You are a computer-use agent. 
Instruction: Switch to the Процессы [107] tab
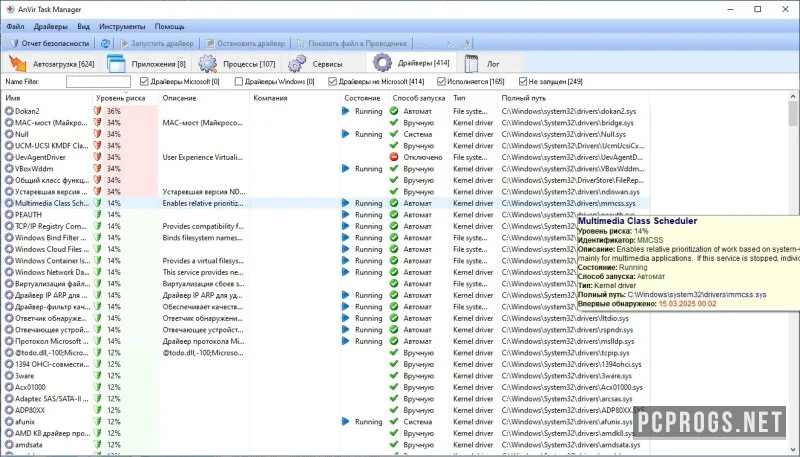pyautogui.click(x=237, y=64)
